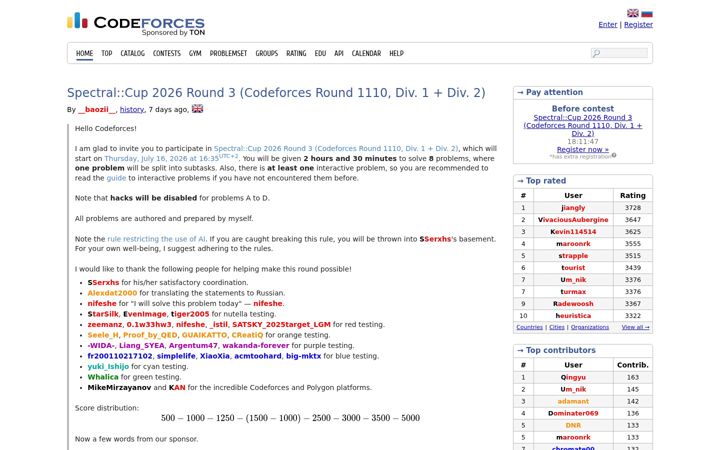Screen dimensions: 720x450
Task: Open the GYM menu item
Action: [195, 53]
